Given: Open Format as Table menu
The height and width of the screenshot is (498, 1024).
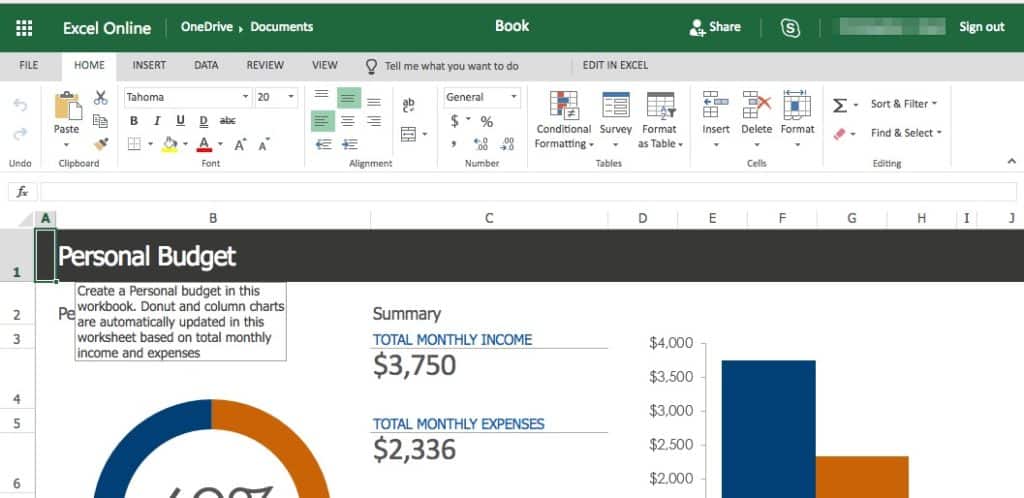Looking at the screenshot, I should pyautogui.click(x=660, y=120).
